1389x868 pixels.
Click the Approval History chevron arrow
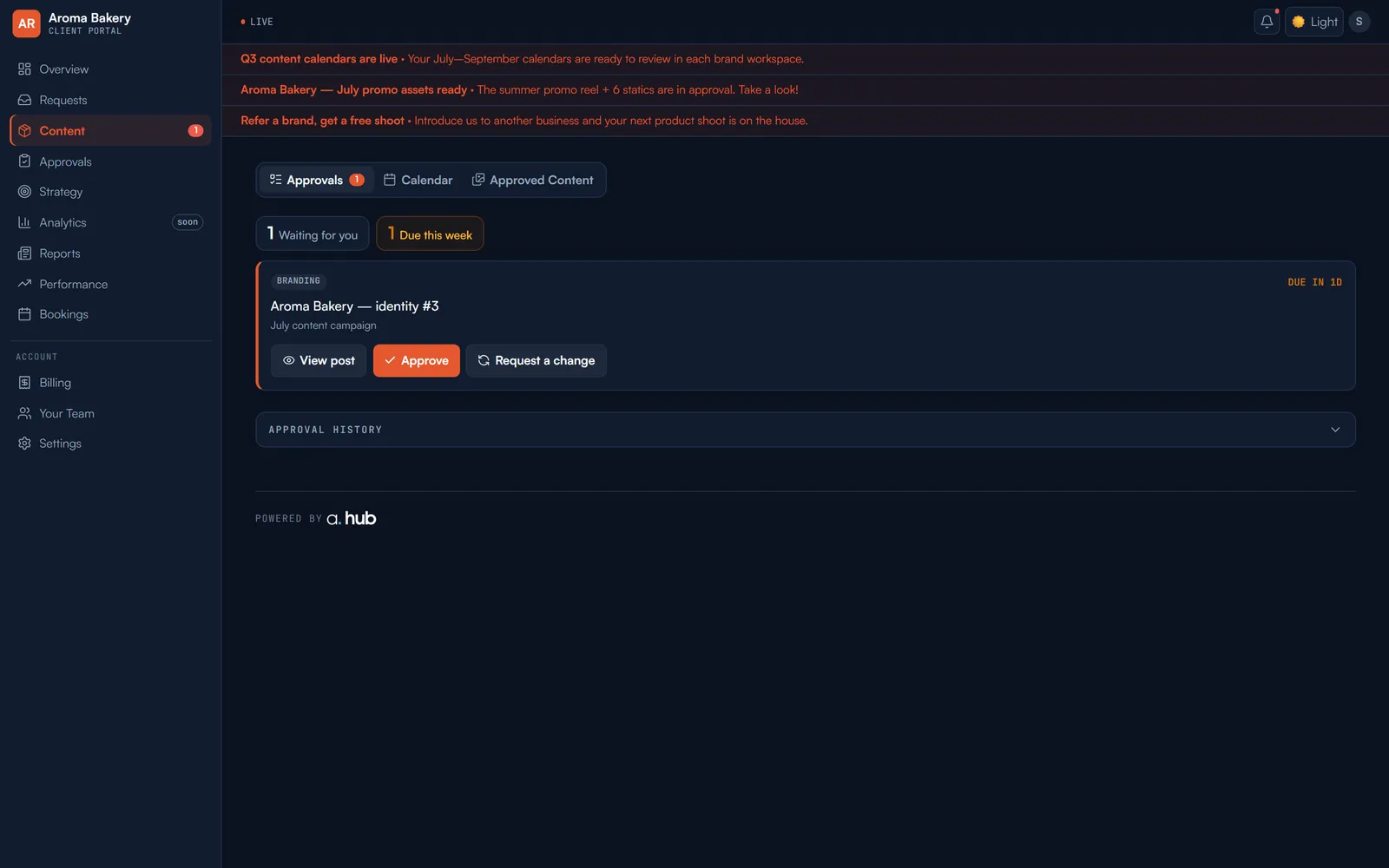(1335, 430)
